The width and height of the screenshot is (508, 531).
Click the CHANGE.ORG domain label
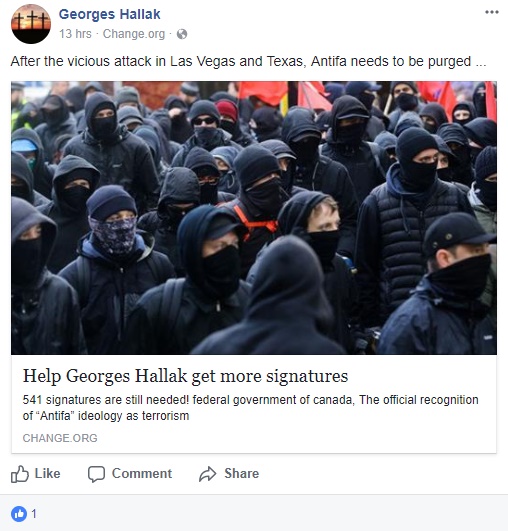pos(60,438)
